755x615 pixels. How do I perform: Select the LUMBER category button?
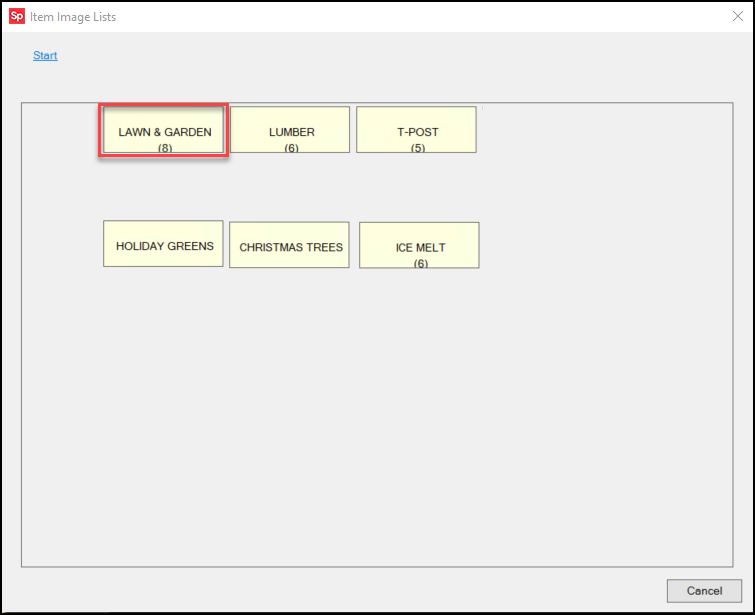coord(290,130)
